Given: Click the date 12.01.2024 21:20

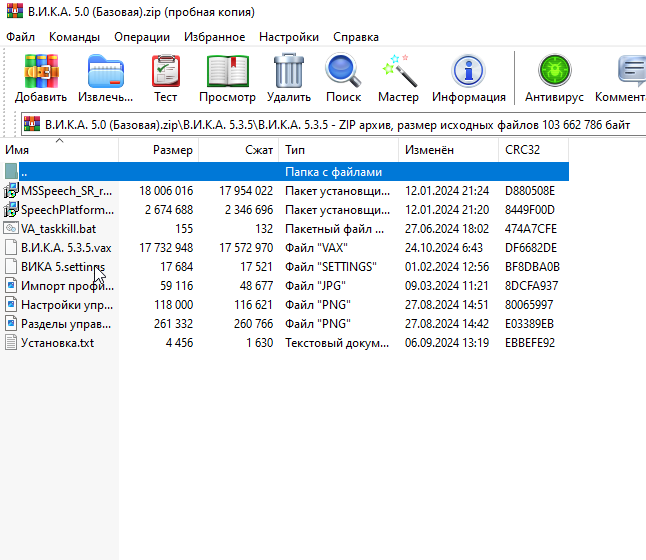Looking at the screenshot, I should [447, 210].
